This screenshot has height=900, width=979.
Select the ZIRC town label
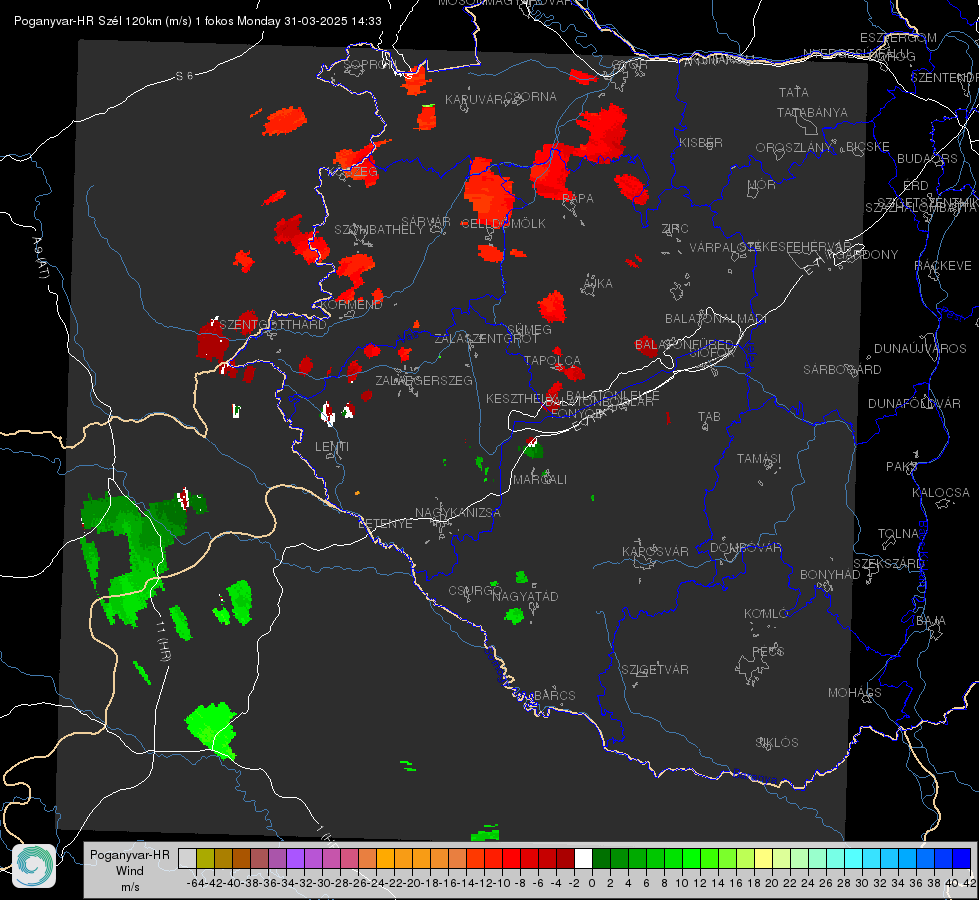pyautogui.click(x=675, y=229)
